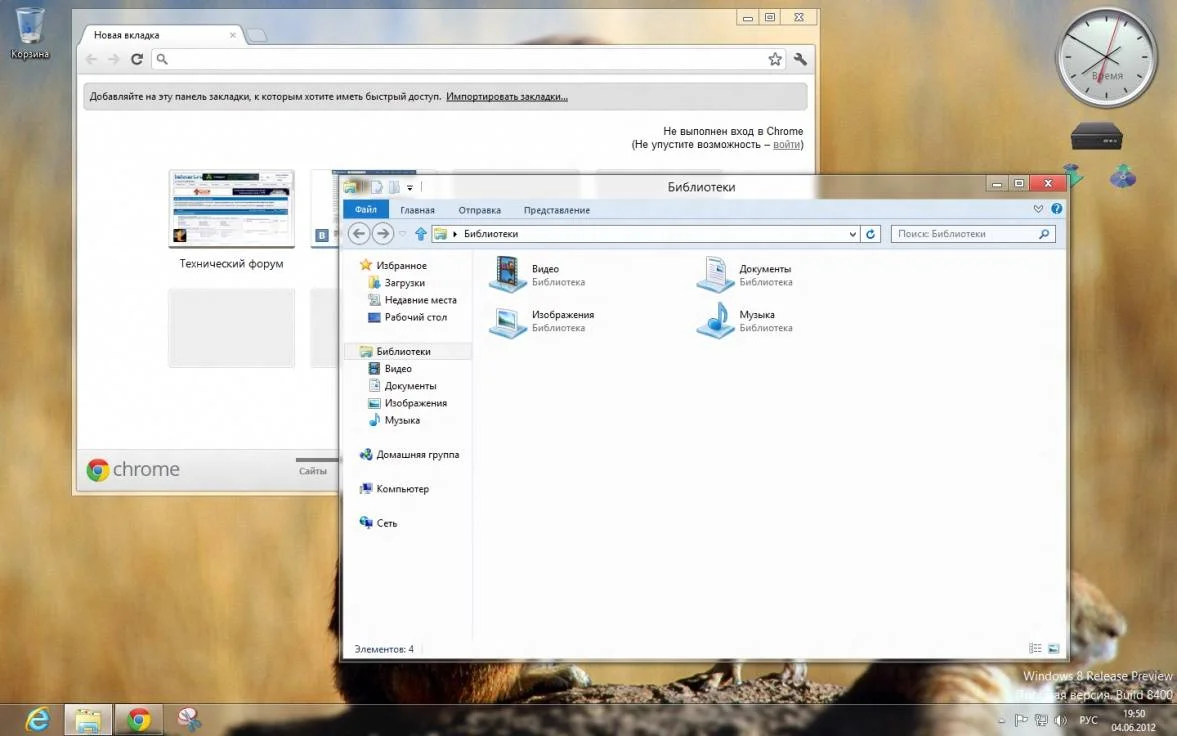1177x736 pixels.
Task: Open Internet Explorer from the taskbar
Action: click(x=37, y=719)
